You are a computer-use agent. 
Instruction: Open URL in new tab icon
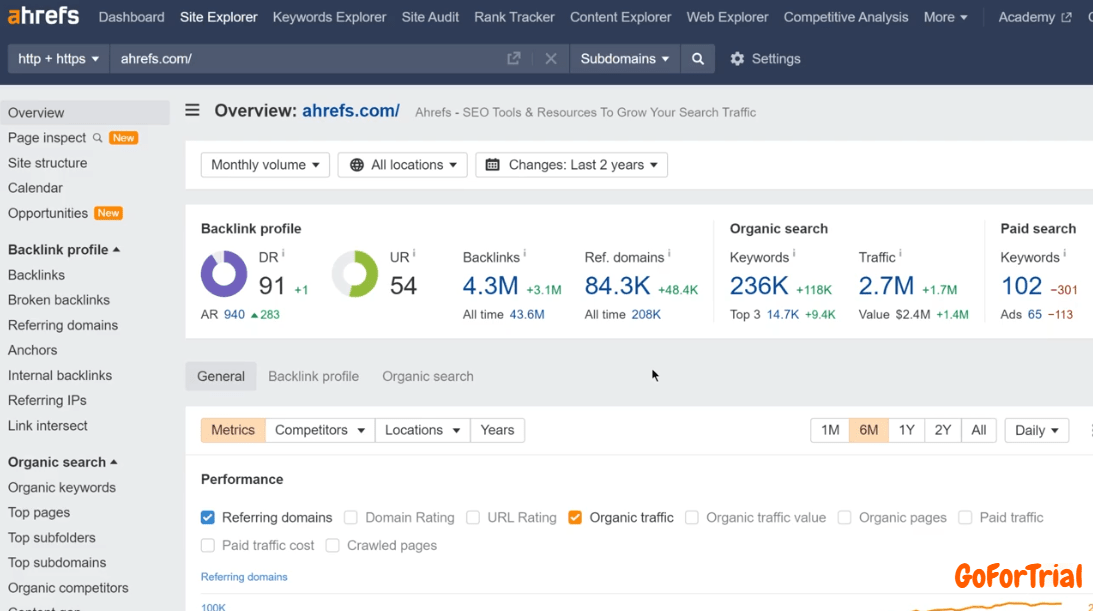514,59
